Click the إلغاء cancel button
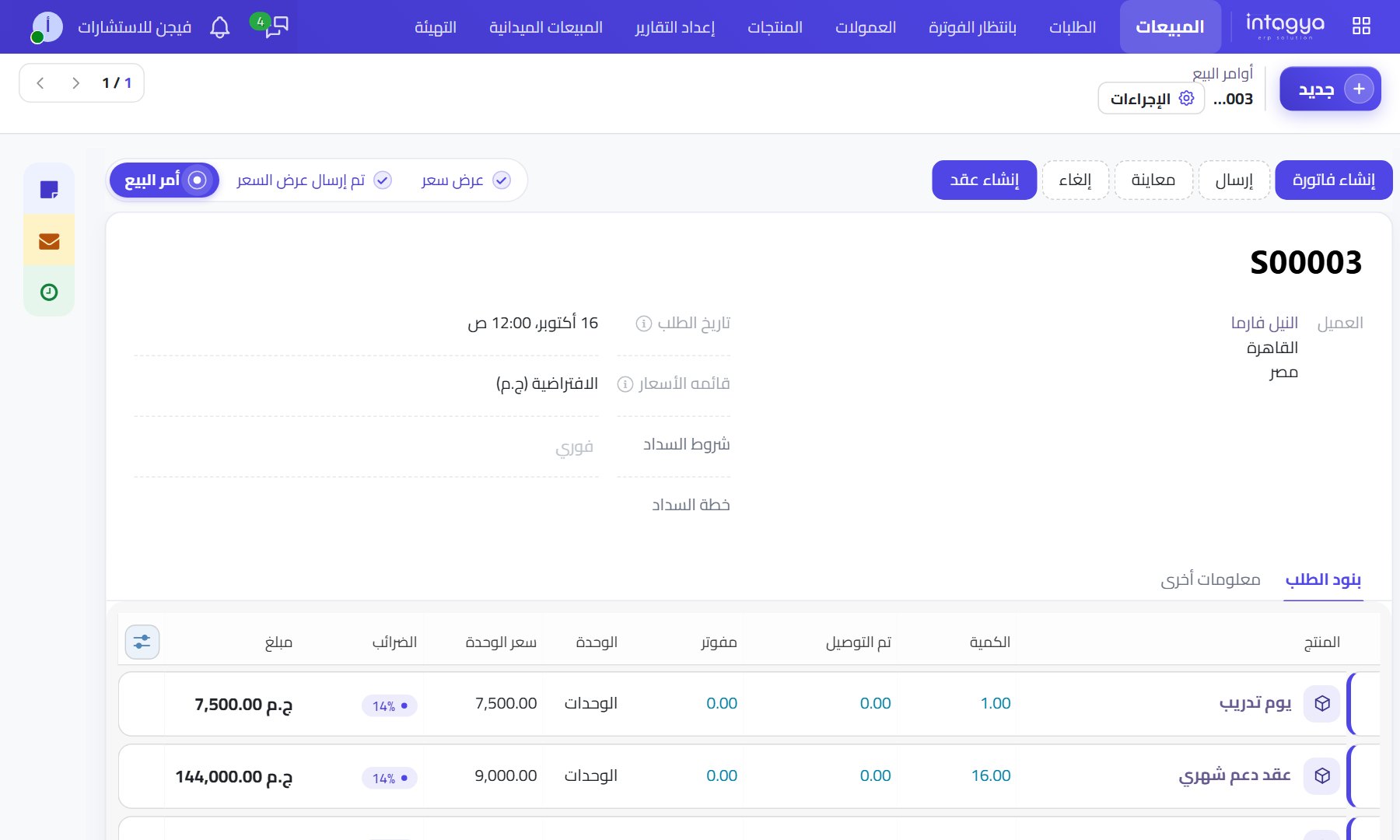Image resolution: width=1400 pixels, height=840 pixels. pyautogui.click(x=1076, y=180)
